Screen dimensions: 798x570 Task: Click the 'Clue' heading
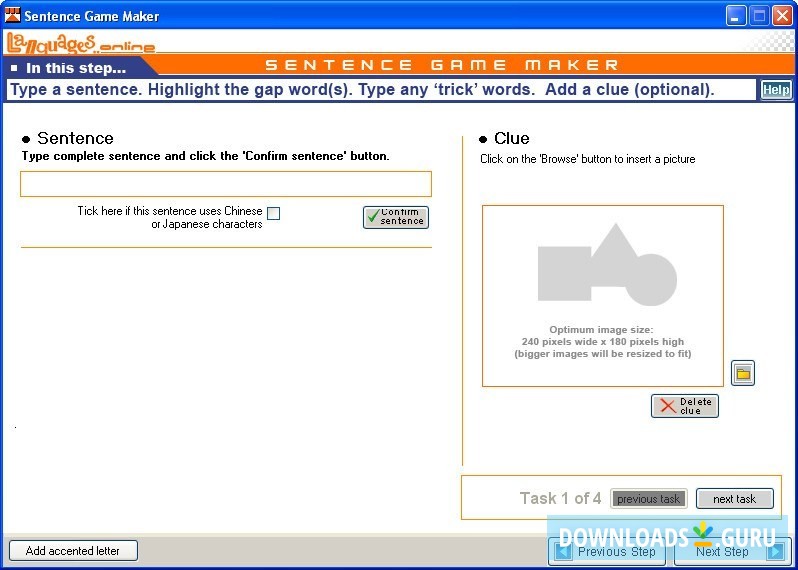pyautogui.click(x=511, y=138)
